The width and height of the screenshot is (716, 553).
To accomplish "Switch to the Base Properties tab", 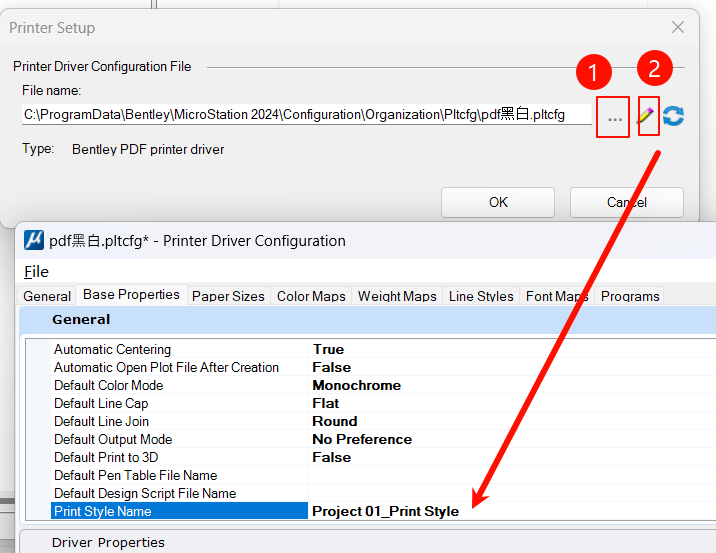I will [131, 295].
